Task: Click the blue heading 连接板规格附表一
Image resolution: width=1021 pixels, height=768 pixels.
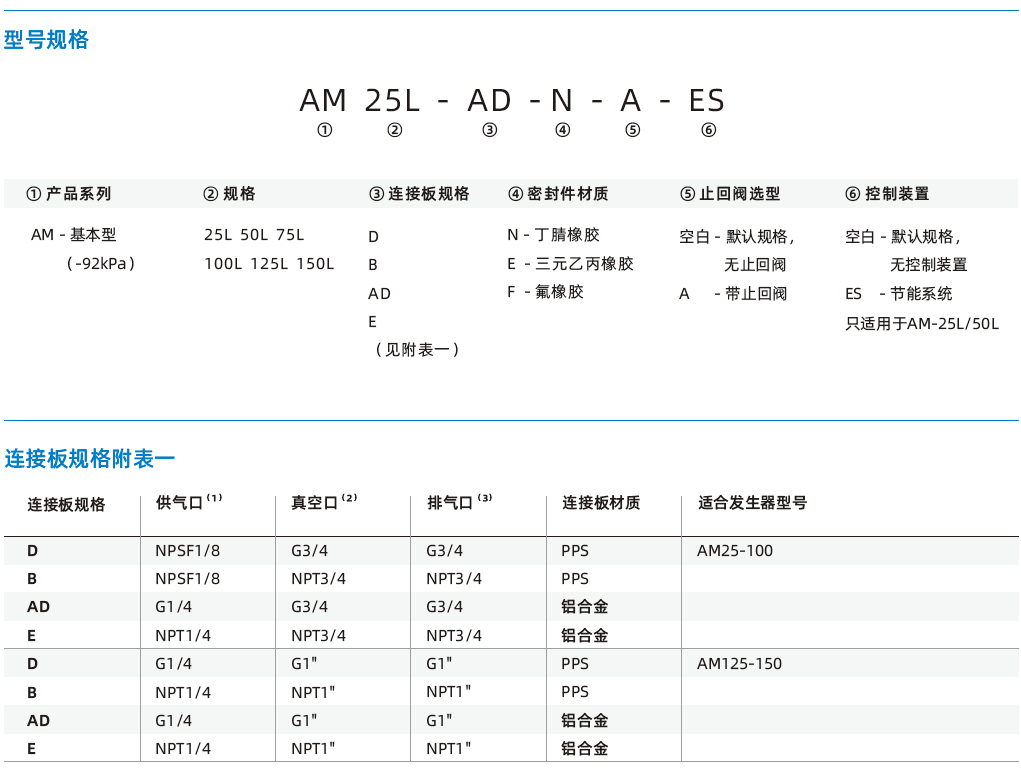Action: 90,459
